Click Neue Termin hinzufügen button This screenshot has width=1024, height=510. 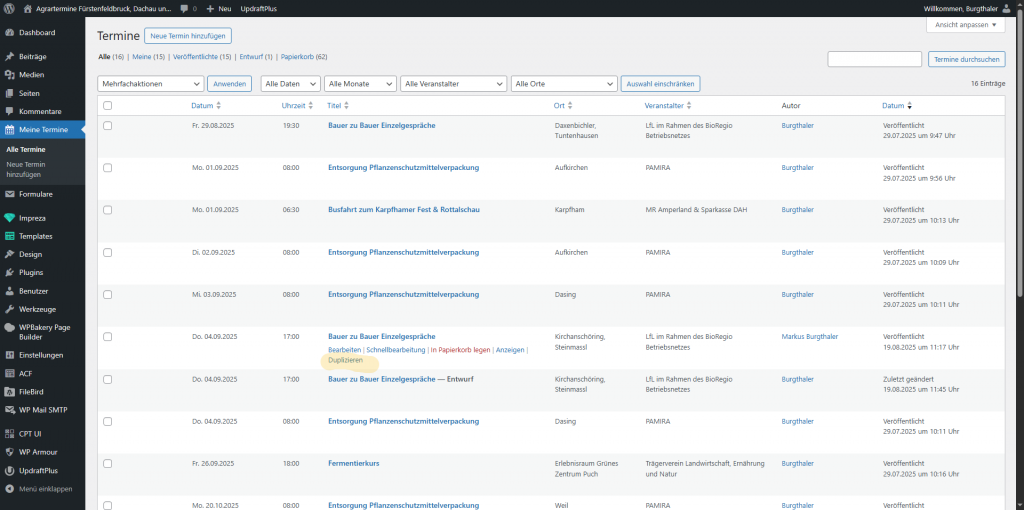[x=188, y=36]
